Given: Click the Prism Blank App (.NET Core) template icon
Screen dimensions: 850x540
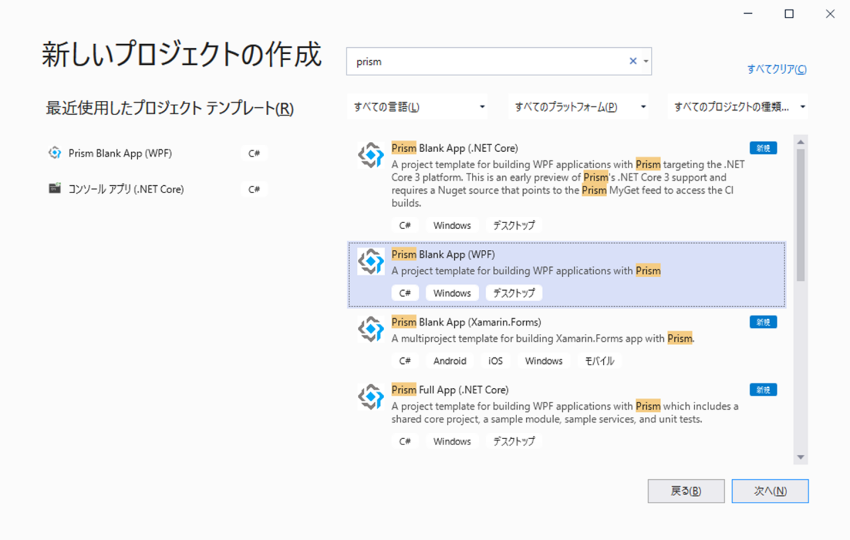Looking at the screenshot, I should [371, 155].
